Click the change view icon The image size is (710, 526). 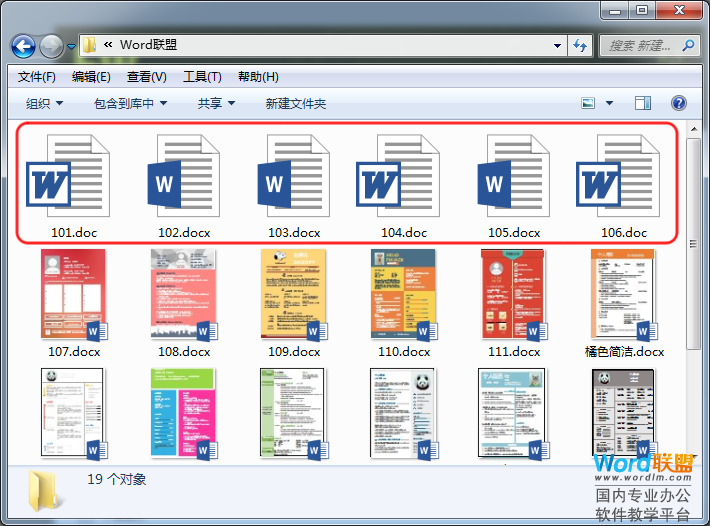(588, 103)
